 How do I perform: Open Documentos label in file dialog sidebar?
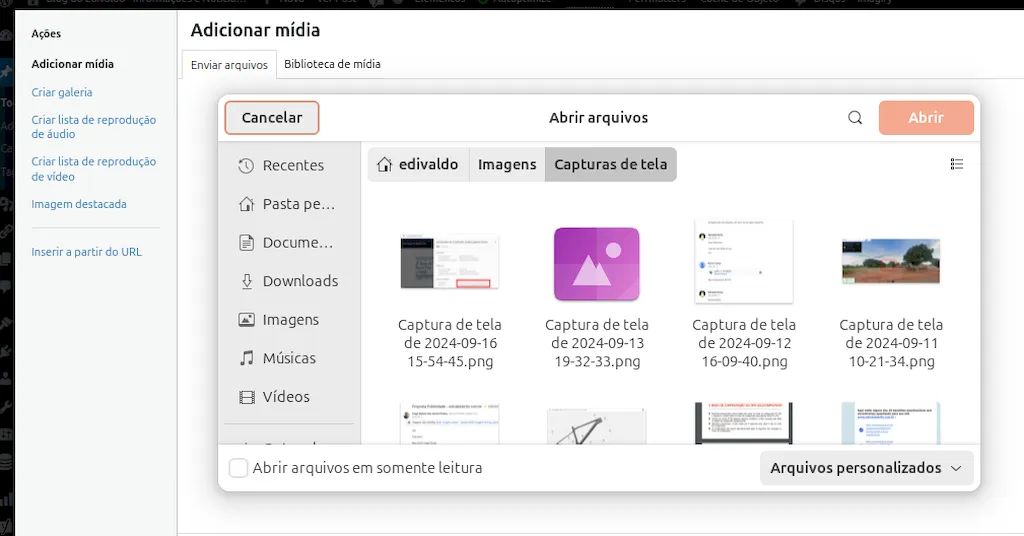(x=298, y=243)
